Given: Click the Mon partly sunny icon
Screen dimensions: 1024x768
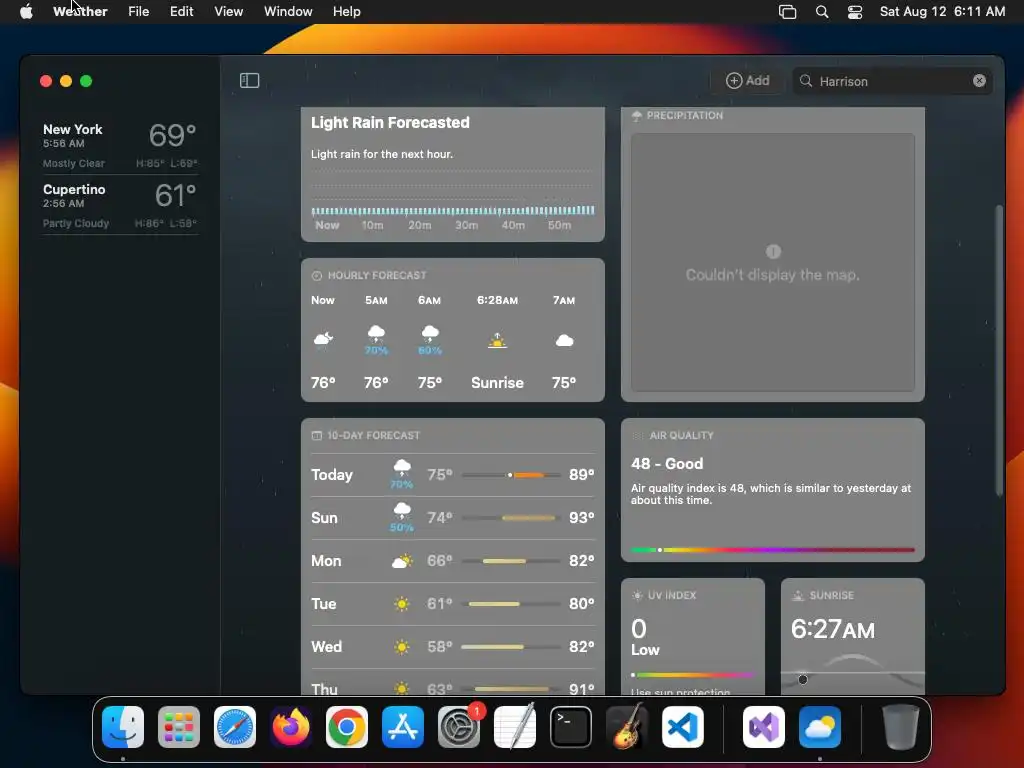Looking at the screenshot, I should 402,561.
